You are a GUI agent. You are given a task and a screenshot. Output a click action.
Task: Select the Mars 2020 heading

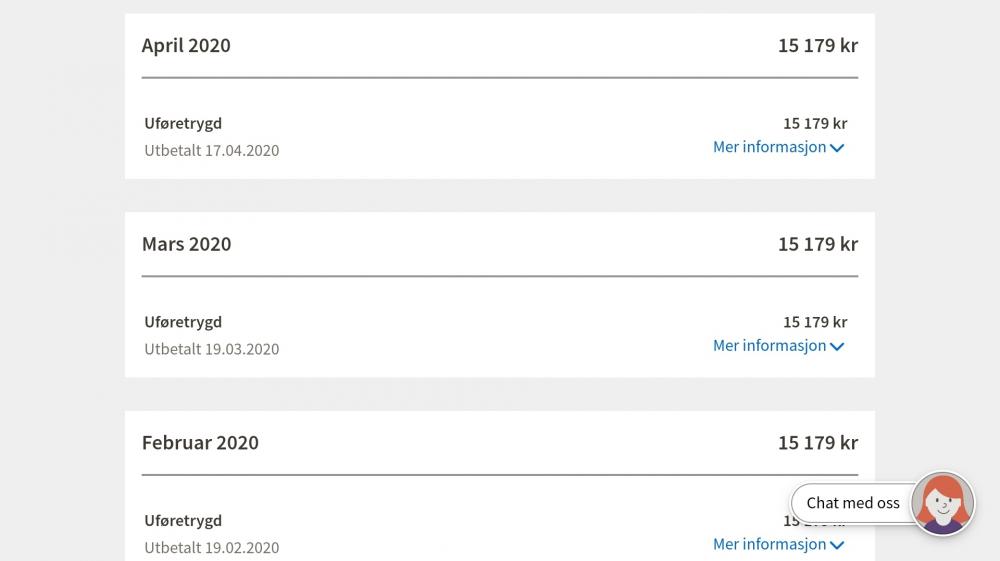click(186, 244)
